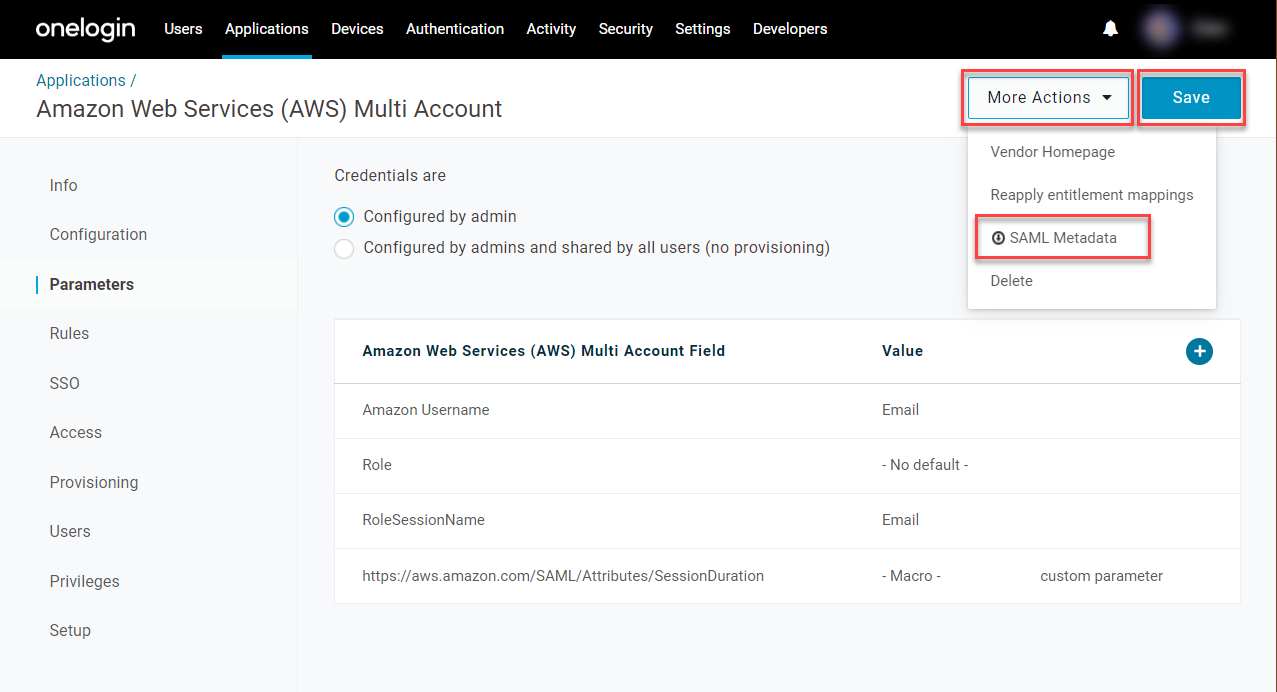Open the Developers top menu
1277x692 pixels.
tap(790, 29)
